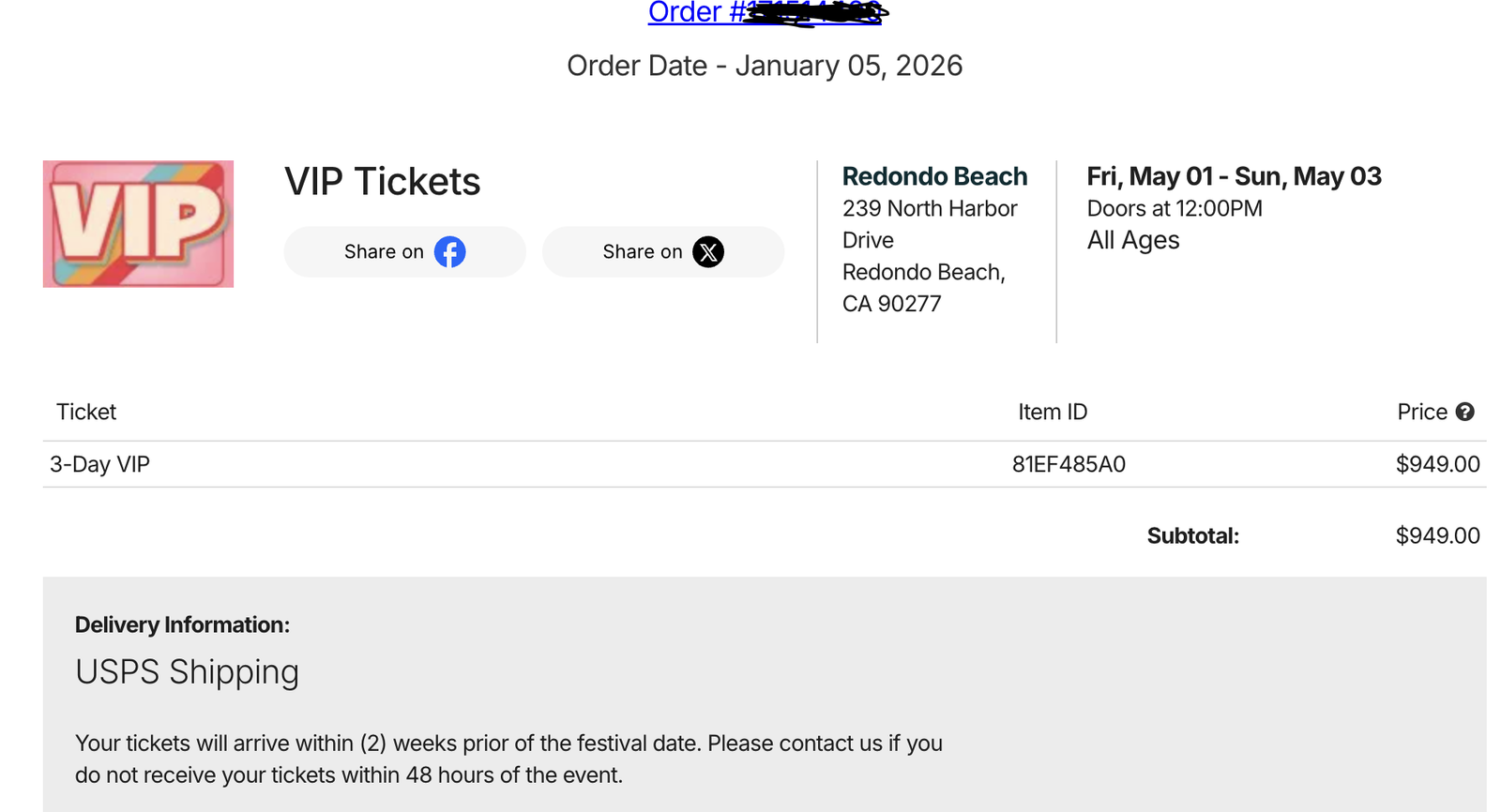Click the Item ID 81EF485A0

1069,463
